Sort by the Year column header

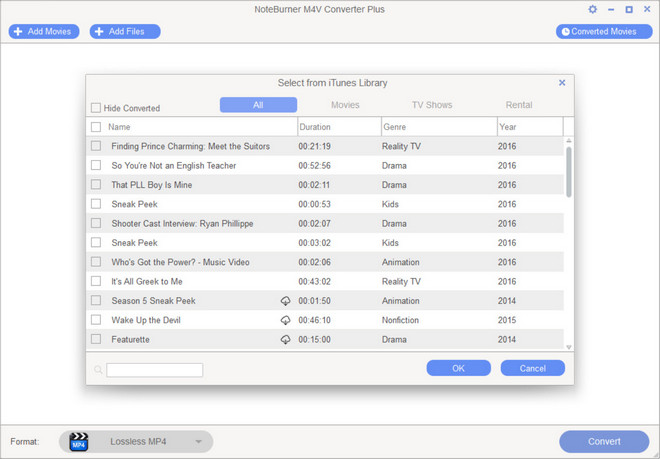[x=530, y=127]
